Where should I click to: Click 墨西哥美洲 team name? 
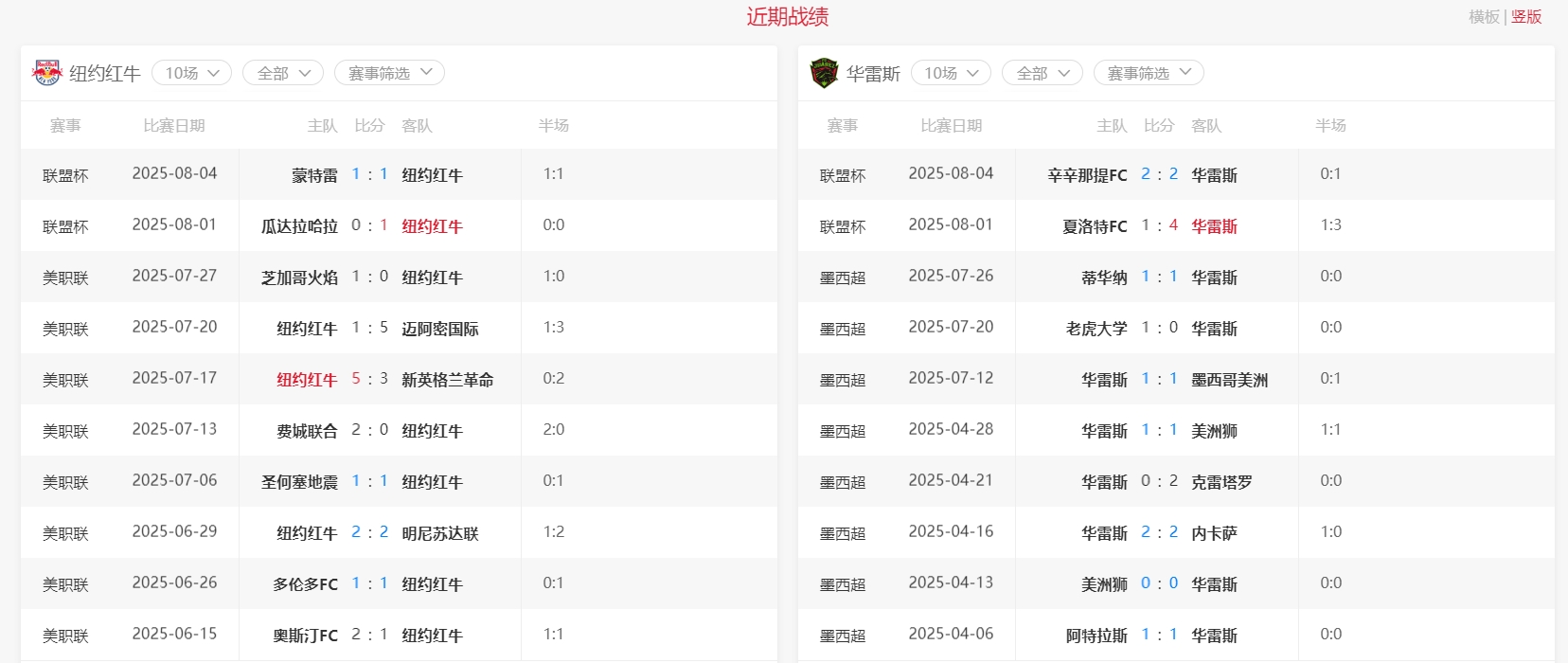tap(1229, 380)
